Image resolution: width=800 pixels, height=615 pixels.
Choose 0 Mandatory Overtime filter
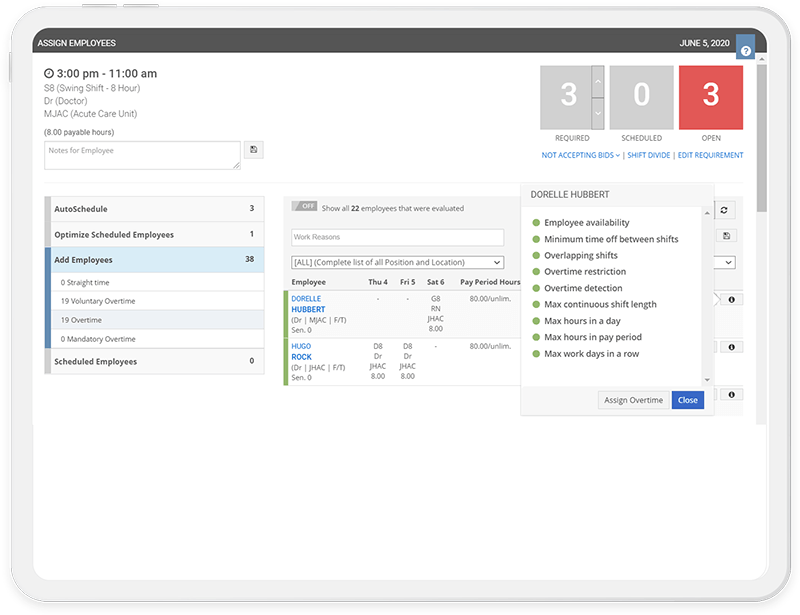[x=158, y=339]
